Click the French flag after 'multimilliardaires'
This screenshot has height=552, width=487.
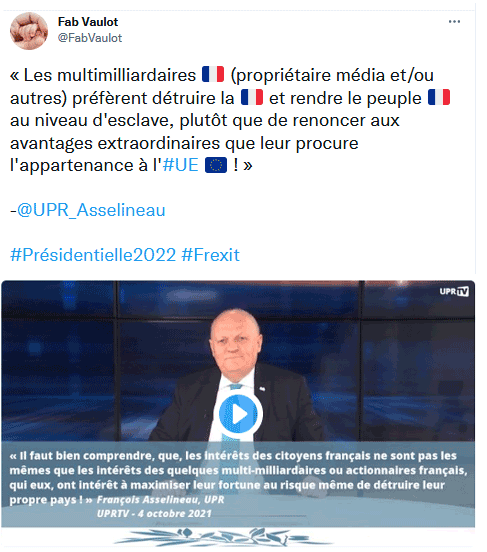[x=213, y=74]
